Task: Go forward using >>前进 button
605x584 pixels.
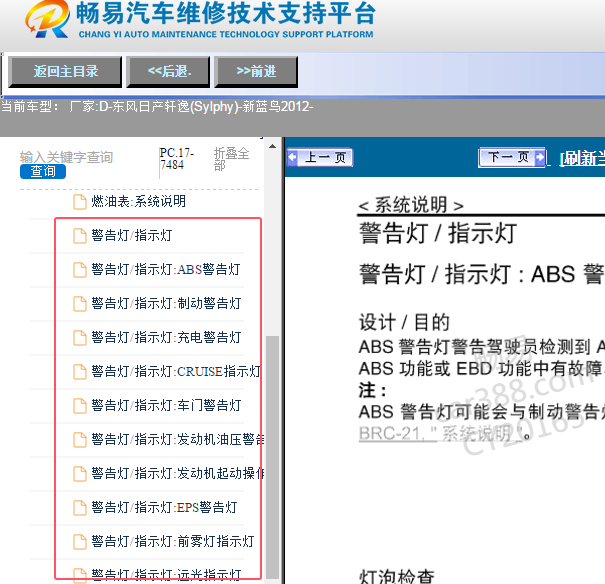Action: pyautogui.click(x=256, y=72)
